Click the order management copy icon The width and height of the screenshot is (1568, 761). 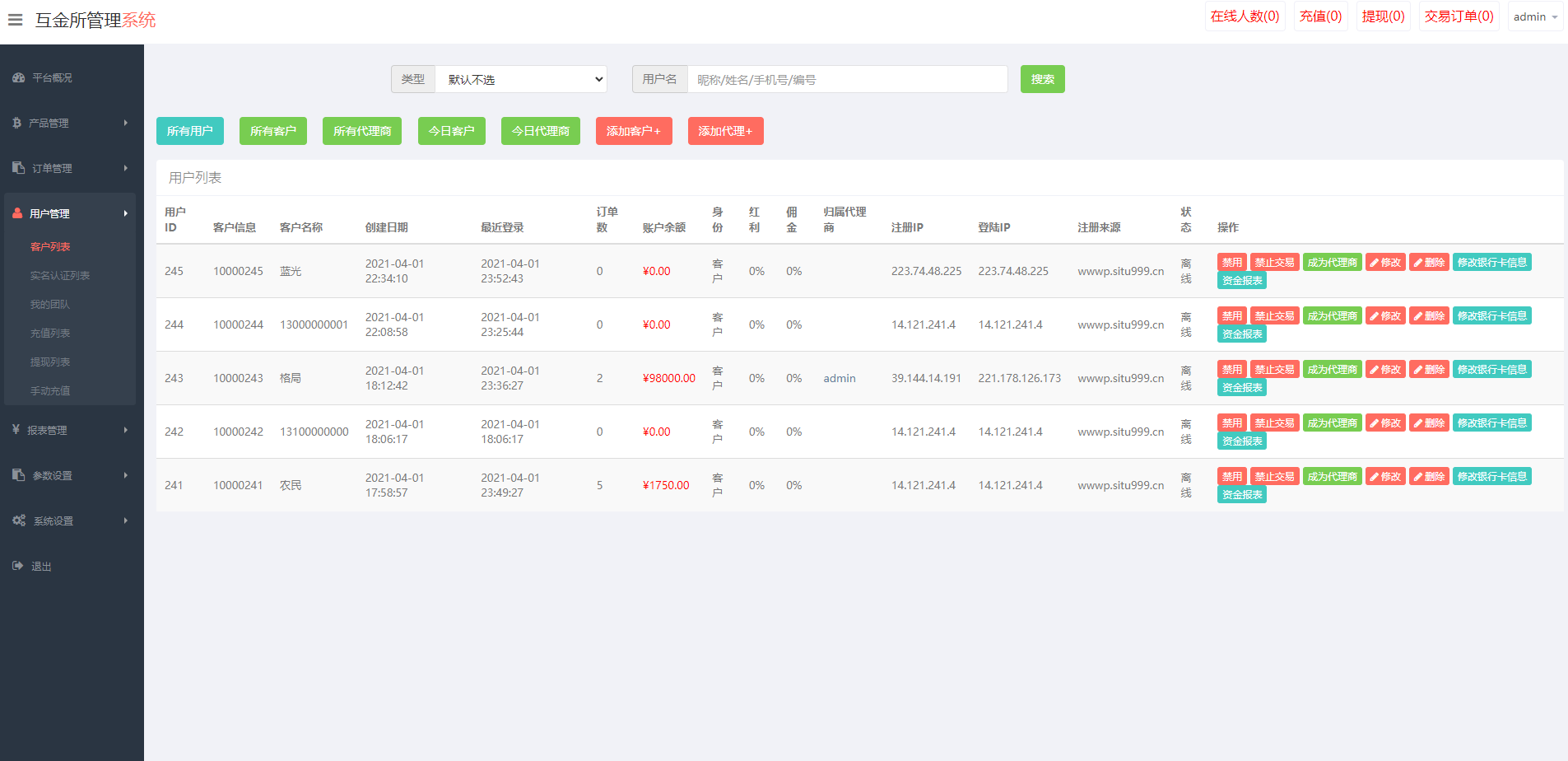18,168
